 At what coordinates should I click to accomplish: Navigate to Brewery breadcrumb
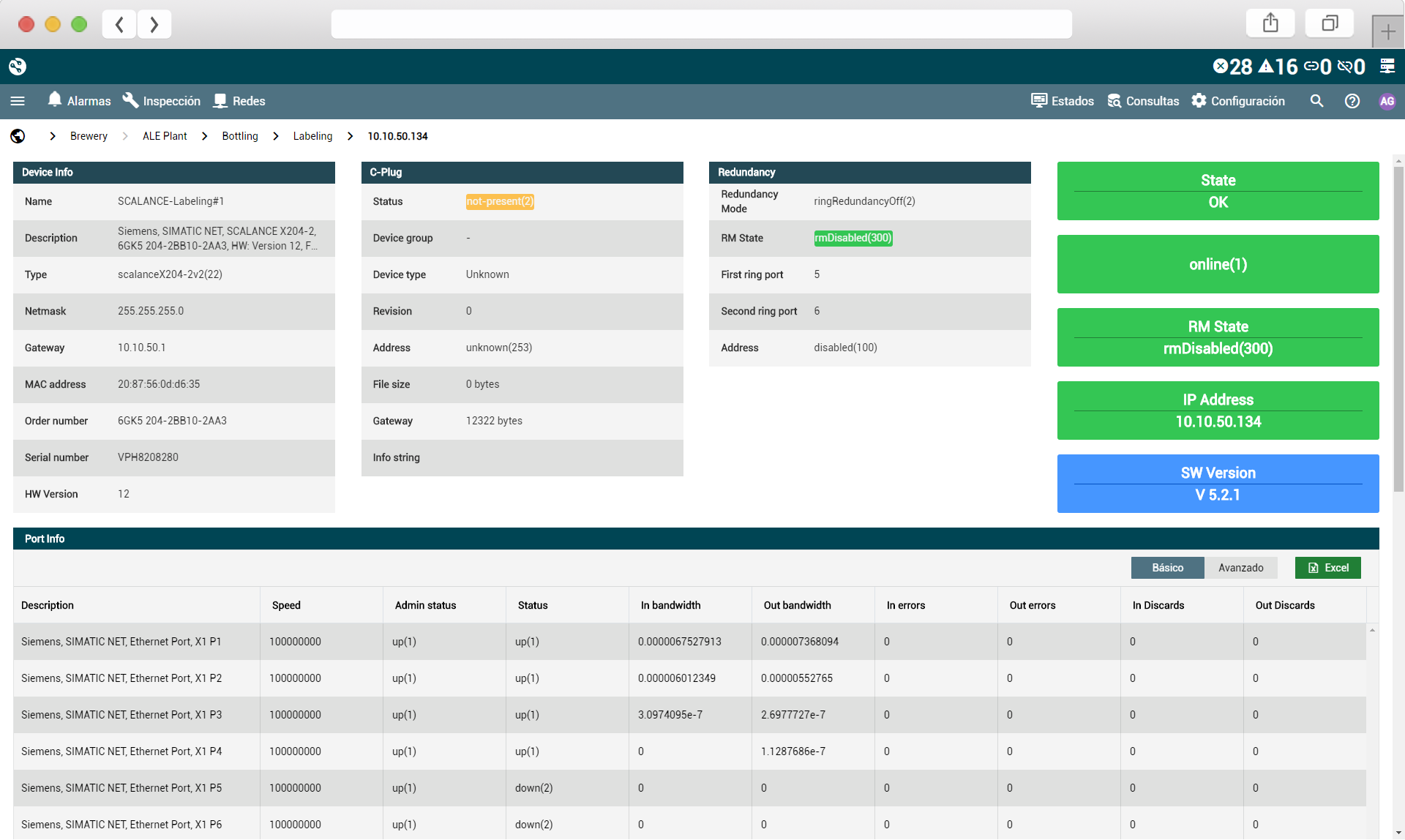[89, 136]
